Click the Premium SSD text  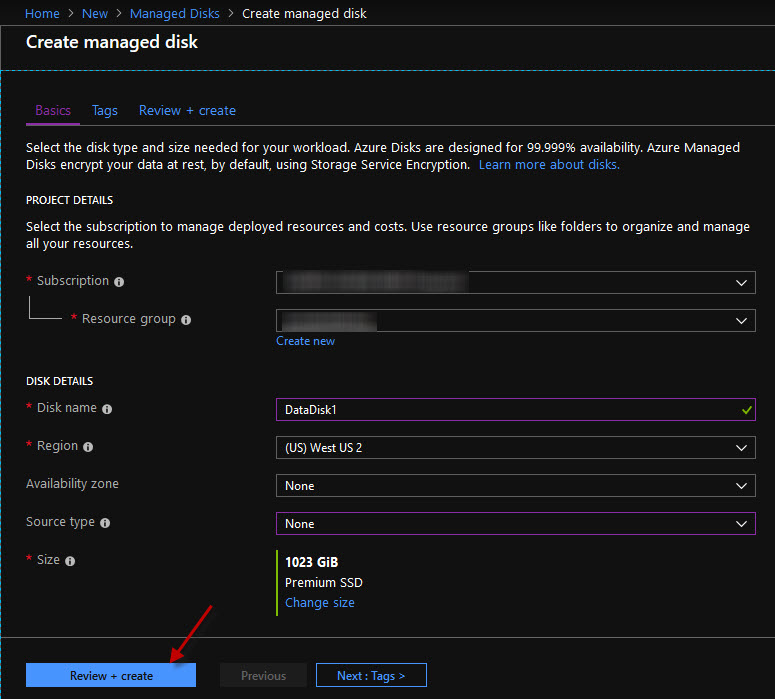324,582
